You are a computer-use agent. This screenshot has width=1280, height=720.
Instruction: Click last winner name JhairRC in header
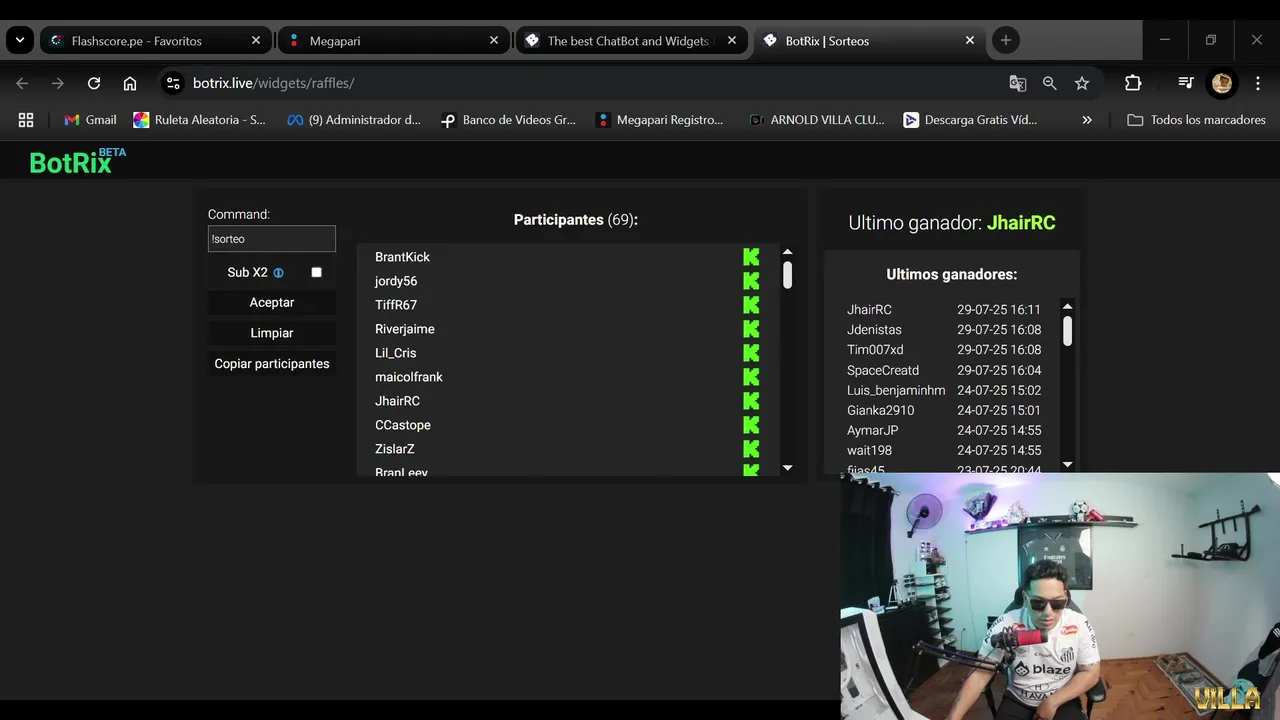pos(1021,223)
